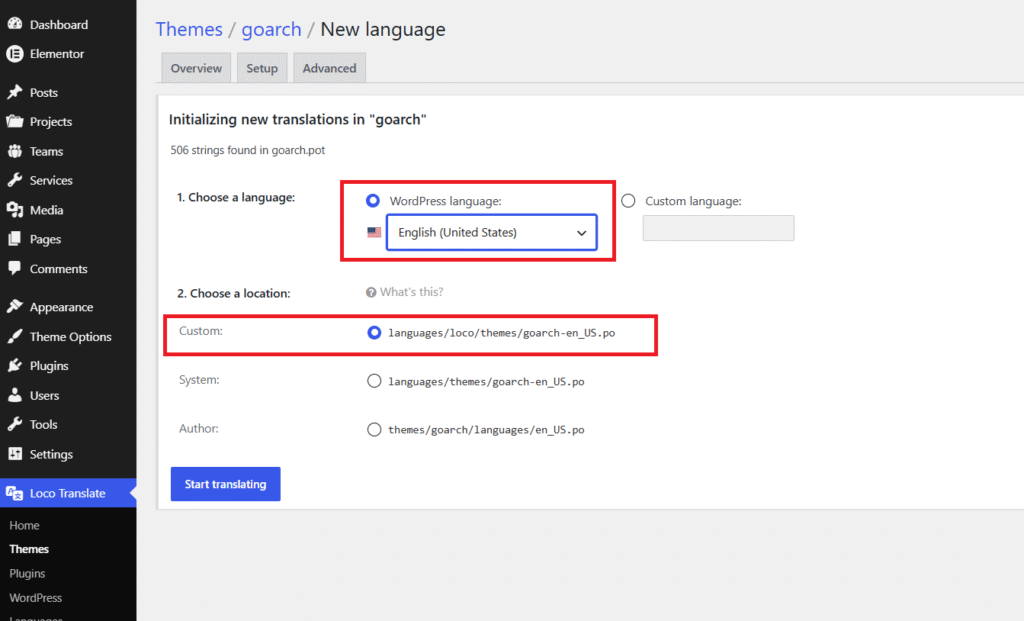1024x621 pixels.
Task: Click the Appearance paintbrush icon
Action: click(x=14, y=306)
